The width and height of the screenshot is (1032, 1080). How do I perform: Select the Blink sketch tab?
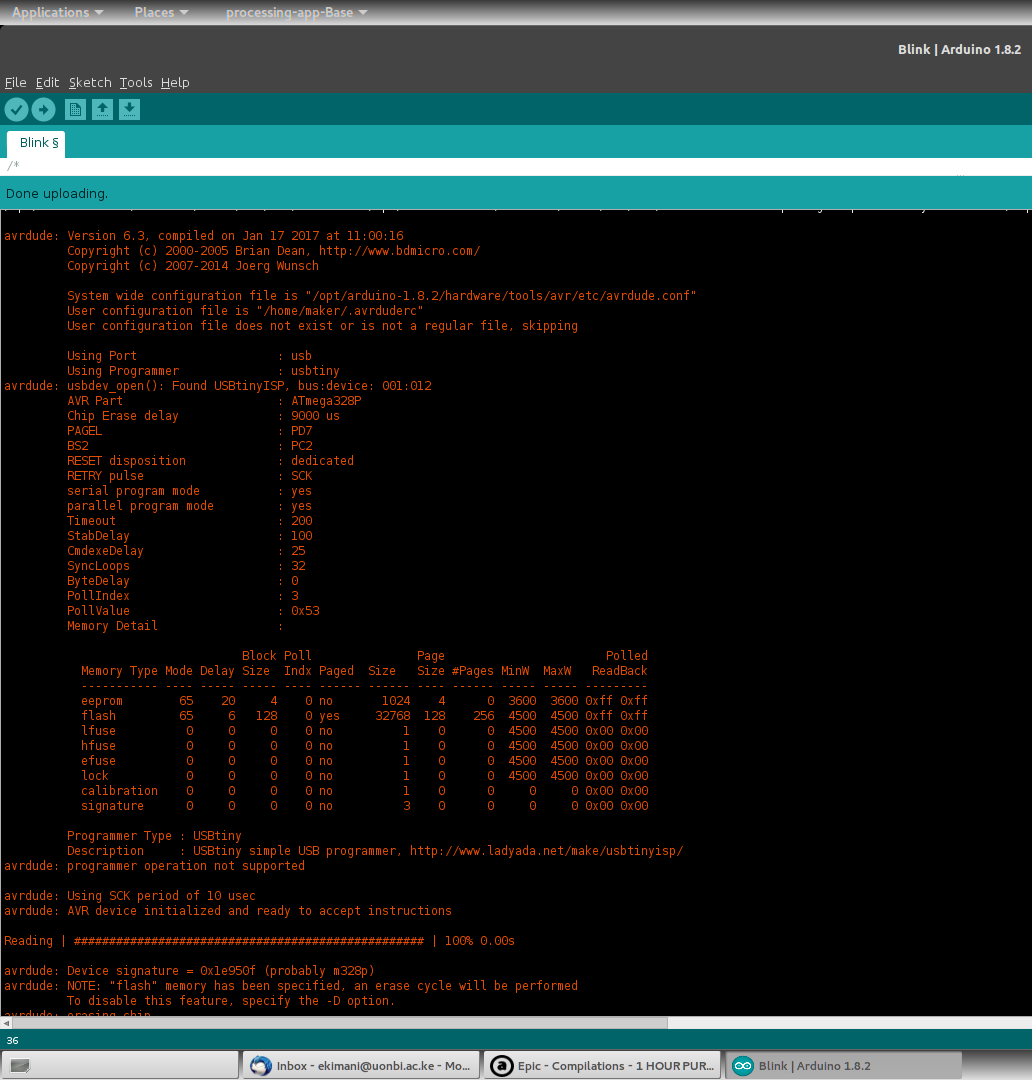coord(37,143)
